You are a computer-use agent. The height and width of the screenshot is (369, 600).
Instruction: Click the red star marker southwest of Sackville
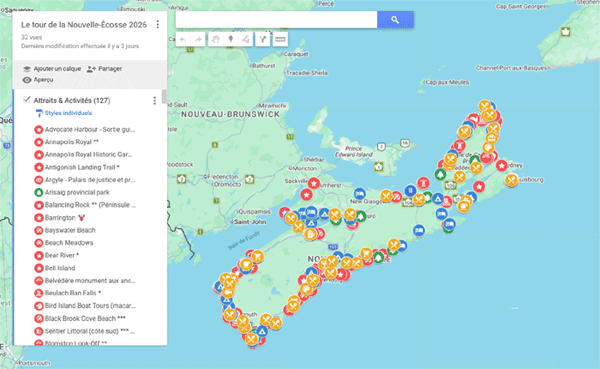click(x=306, y=194)
